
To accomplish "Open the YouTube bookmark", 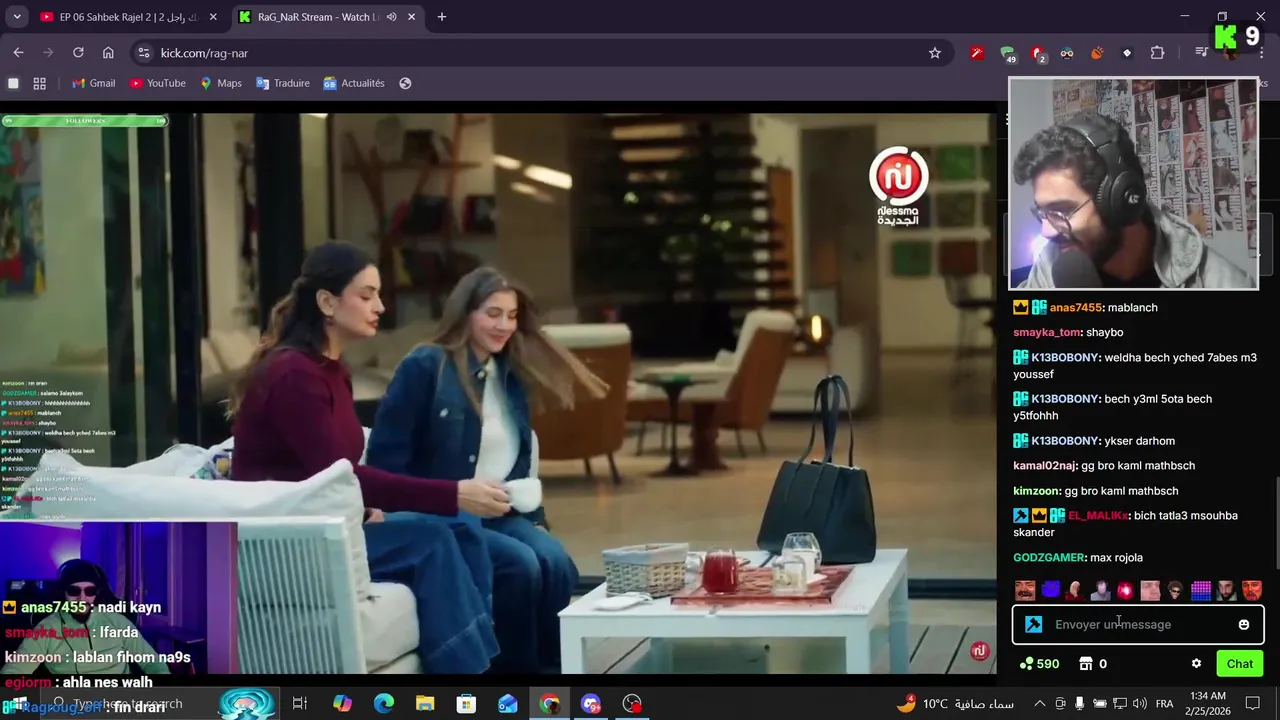I will [157, 83].
